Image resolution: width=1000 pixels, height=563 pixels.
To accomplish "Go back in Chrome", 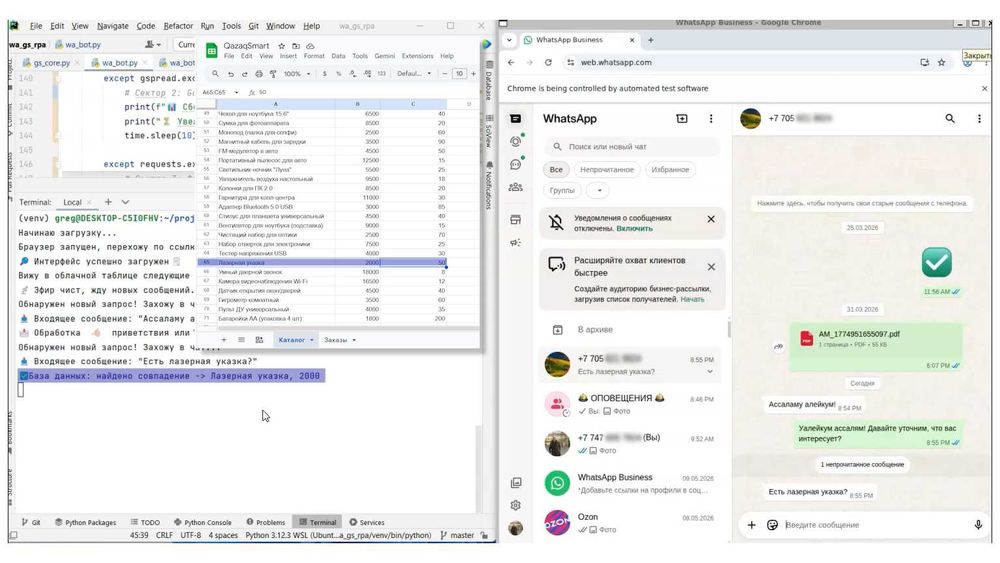I will 511,62.
